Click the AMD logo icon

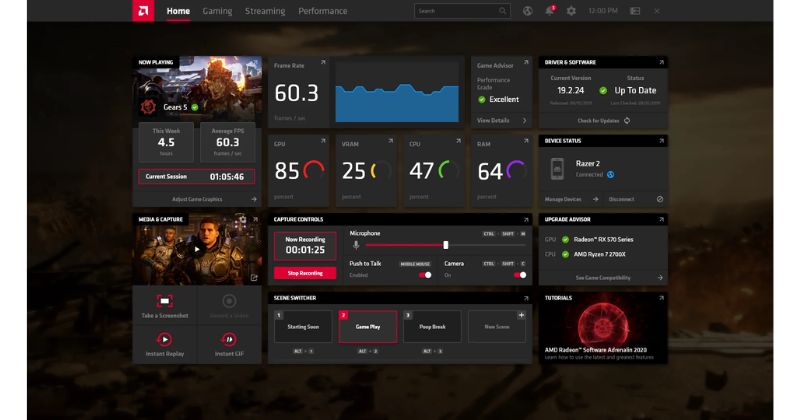coord(143,11)
